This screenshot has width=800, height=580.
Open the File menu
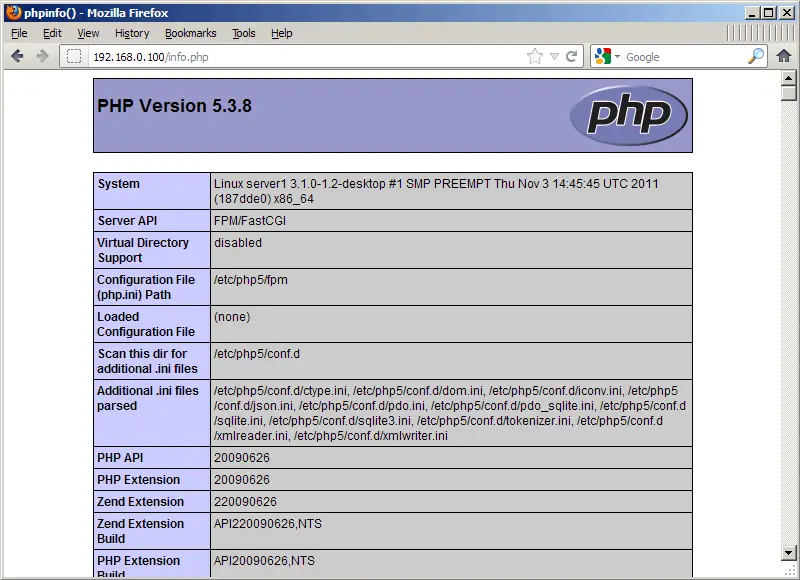pos(19,33)
